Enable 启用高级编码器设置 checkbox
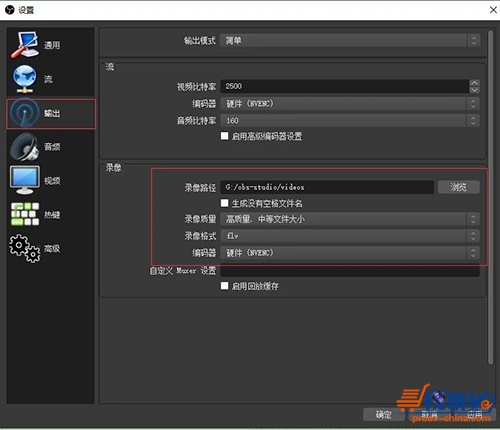This screenshot has height=430, width=500. tap(225, 136)
